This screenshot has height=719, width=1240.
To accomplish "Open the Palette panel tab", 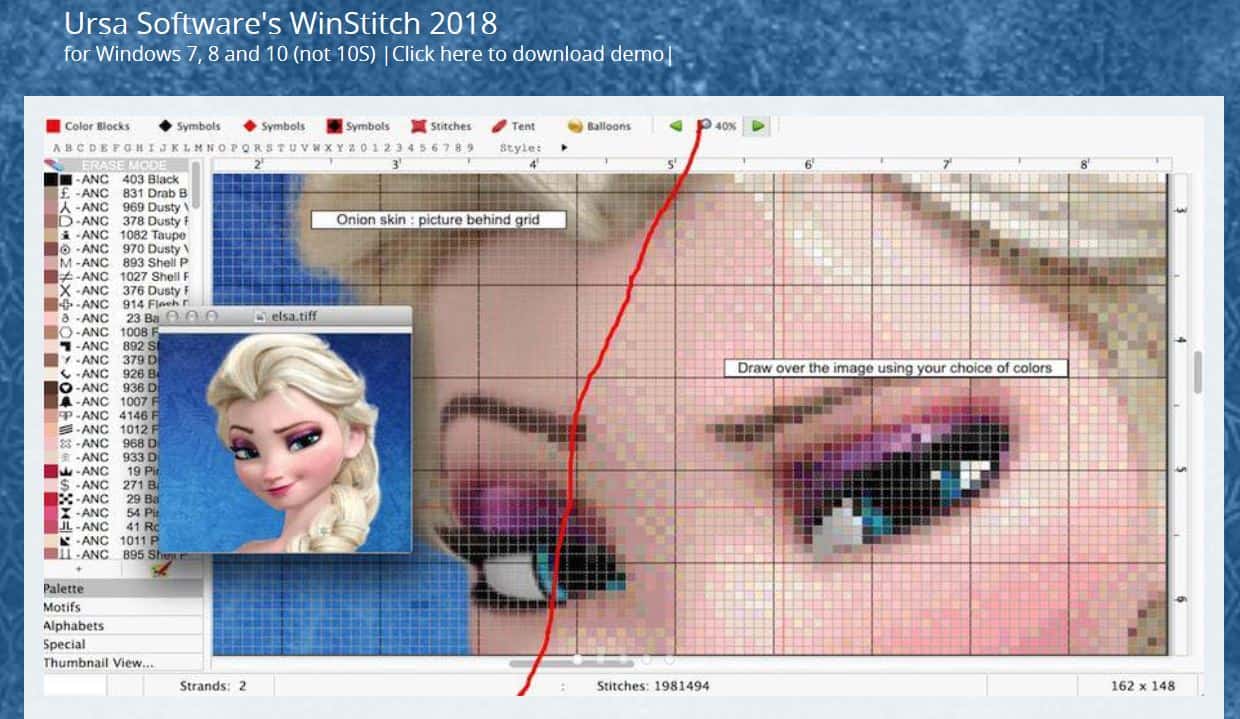I will (x=123, y=589).
